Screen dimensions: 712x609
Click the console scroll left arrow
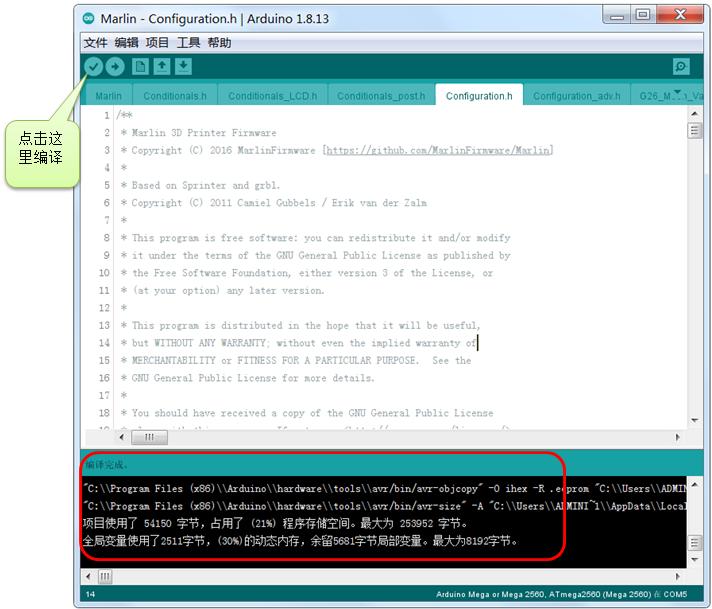[x=88, y=577]
